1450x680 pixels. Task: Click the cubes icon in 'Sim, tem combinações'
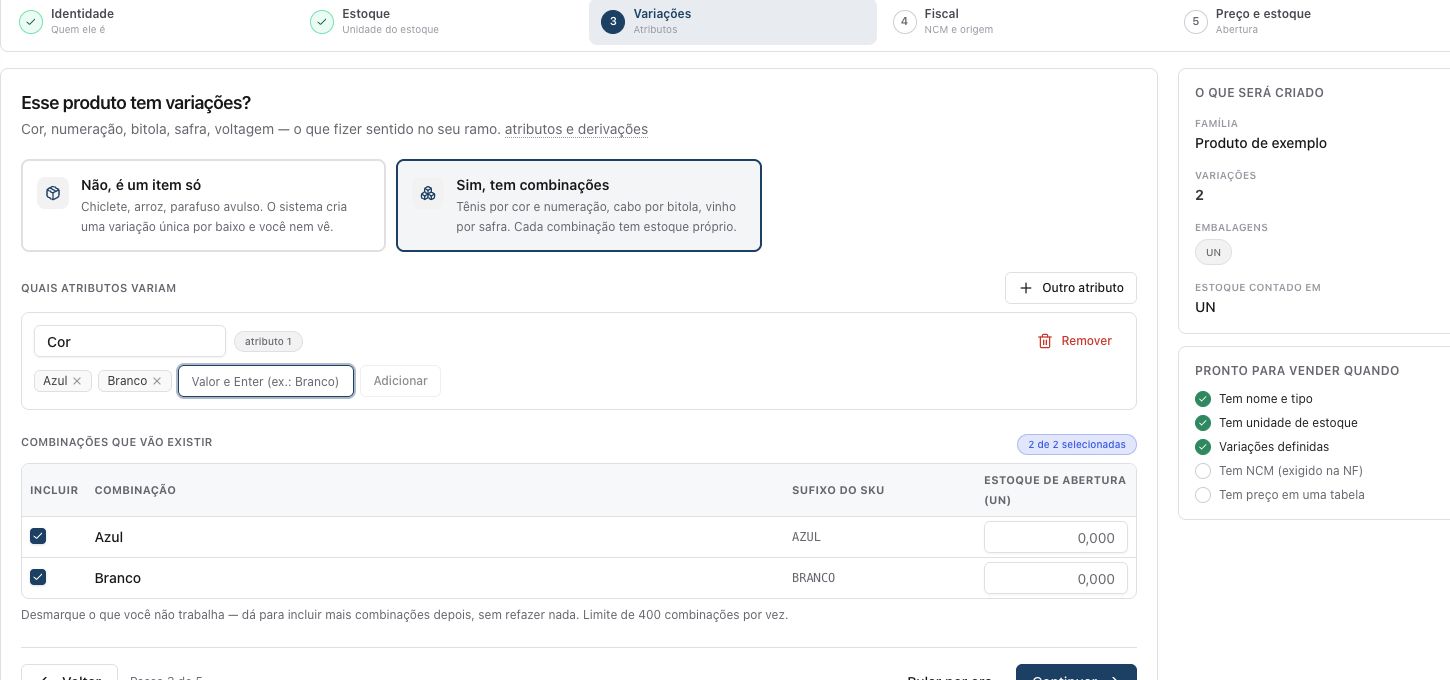428,193
